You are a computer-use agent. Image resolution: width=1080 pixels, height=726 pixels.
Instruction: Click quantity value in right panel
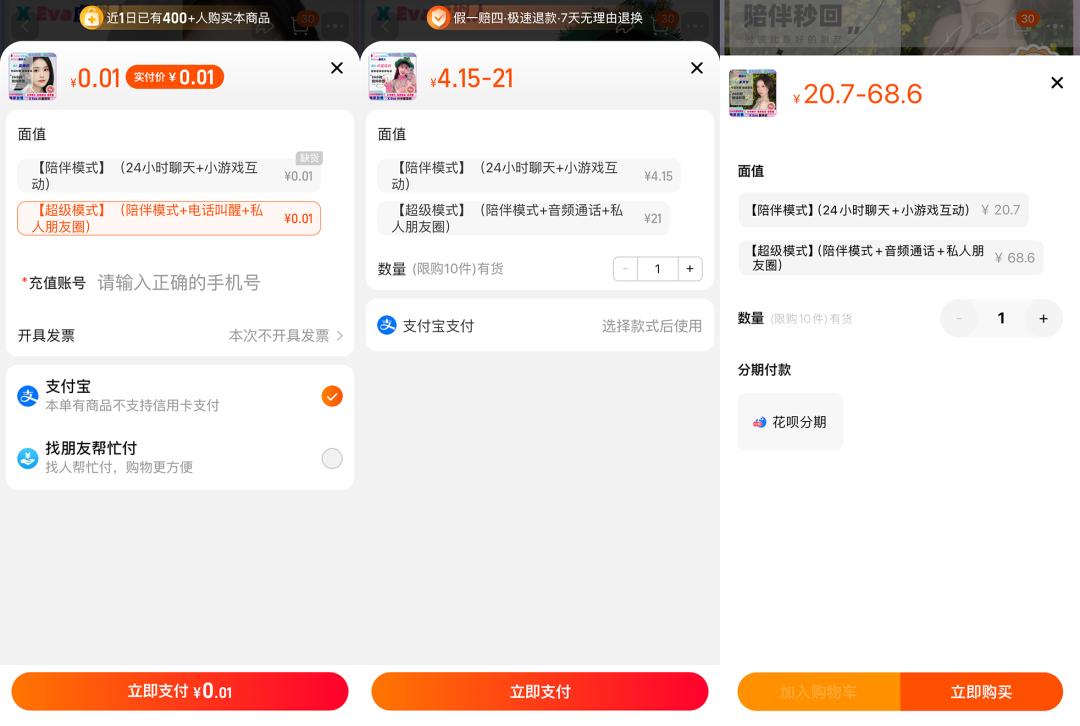pyautogui.click(x=1001, y=318)
